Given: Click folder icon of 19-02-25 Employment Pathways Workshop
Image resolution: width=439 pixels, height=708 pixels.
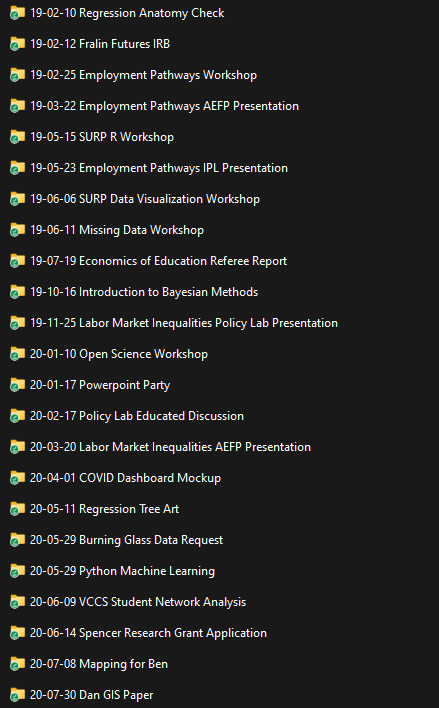Looking at the screenshot, I should point(17,75).
